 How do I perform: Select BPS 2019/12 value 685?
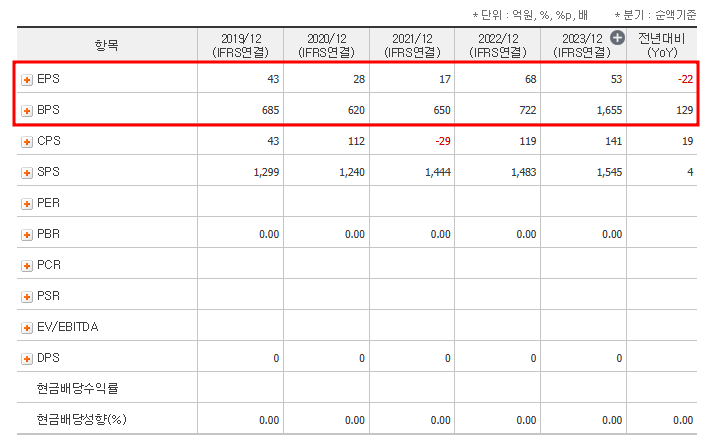click(x=271, y=110)
